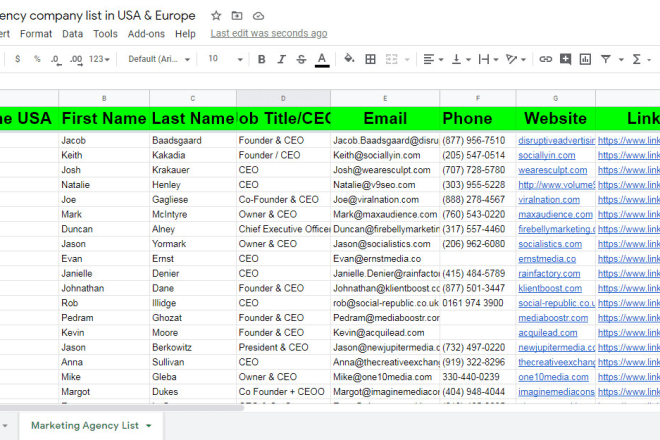Select the 'First Name' header cell

(104, 118)
